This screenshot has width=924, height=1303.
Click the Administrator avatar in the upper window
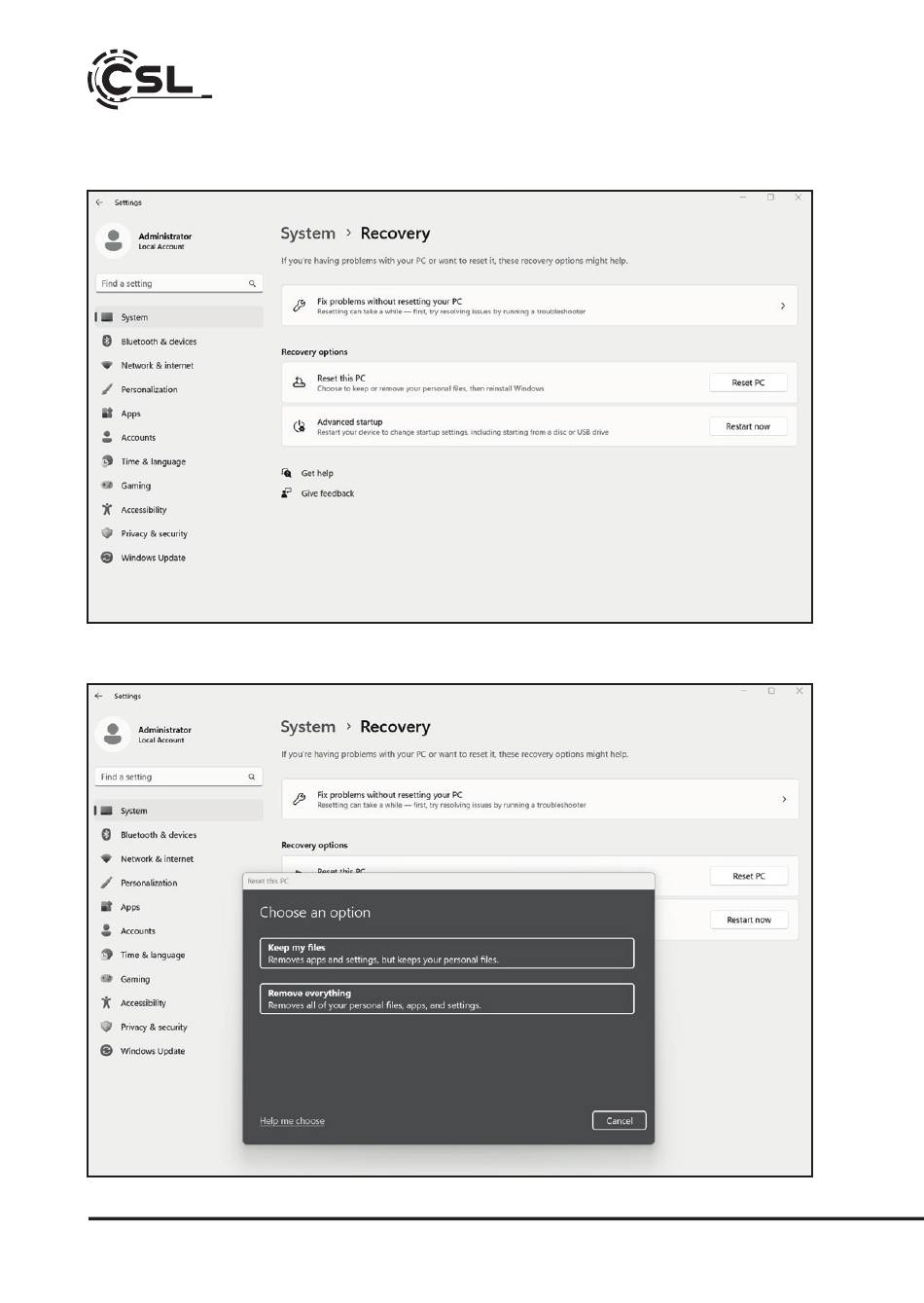[113, 240]
